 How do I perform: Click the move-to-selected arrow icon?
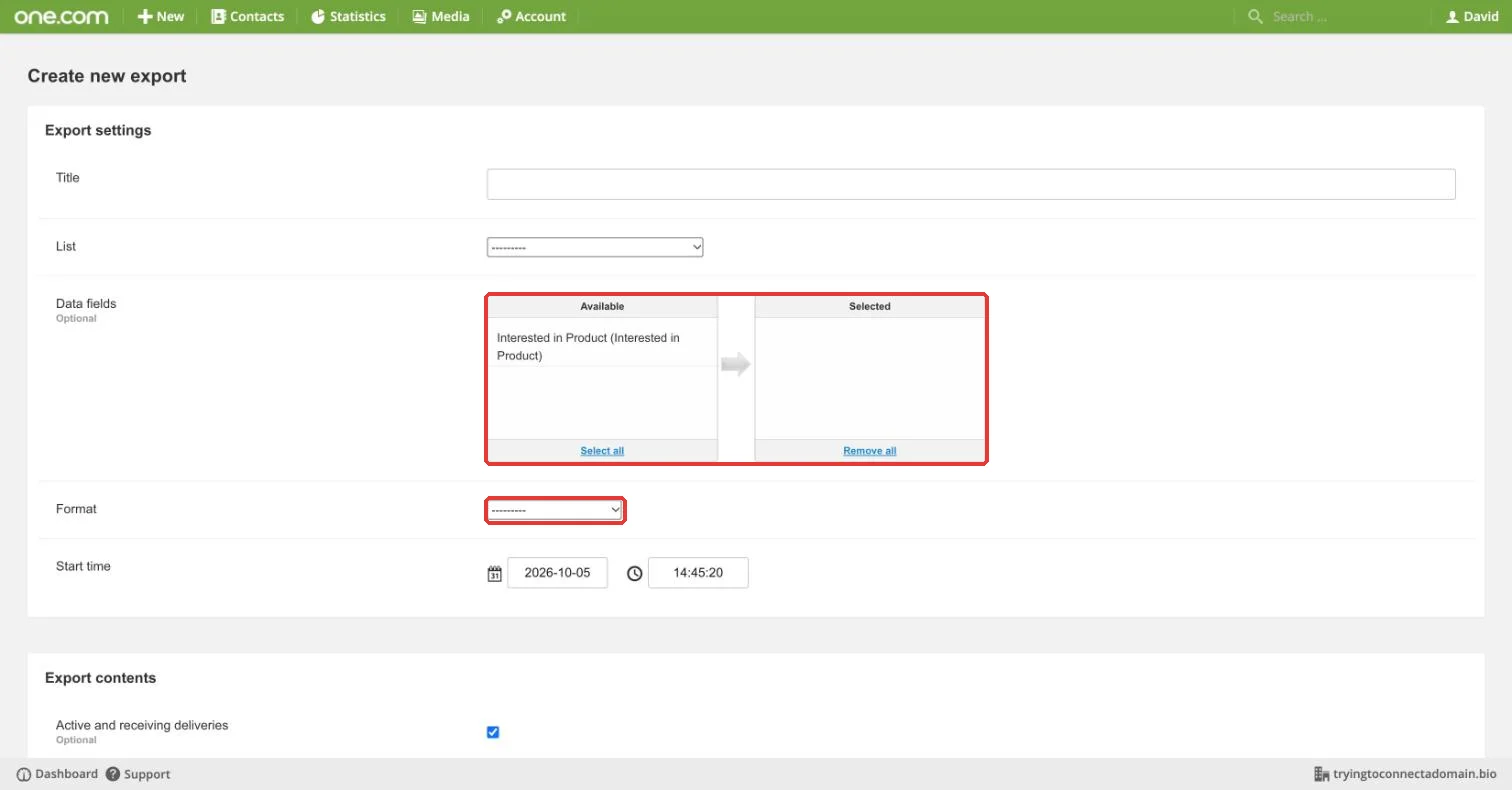736,364
